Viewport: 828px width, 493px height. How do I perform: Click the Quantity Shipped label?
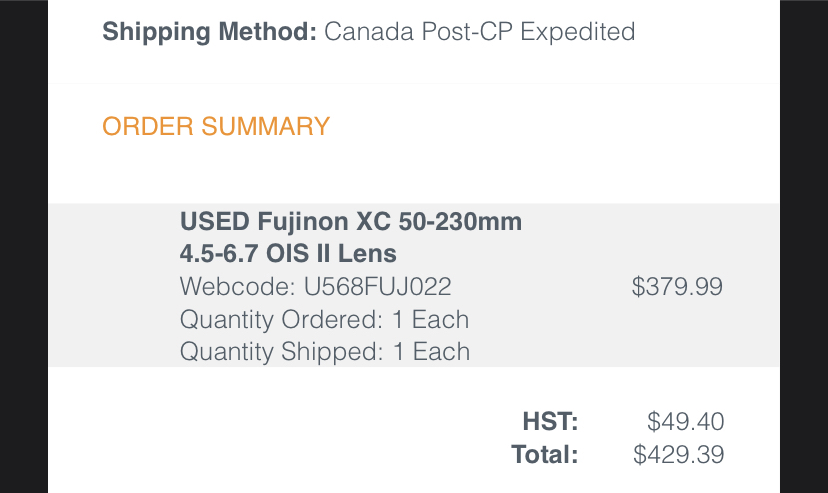(x=280, y=351)
